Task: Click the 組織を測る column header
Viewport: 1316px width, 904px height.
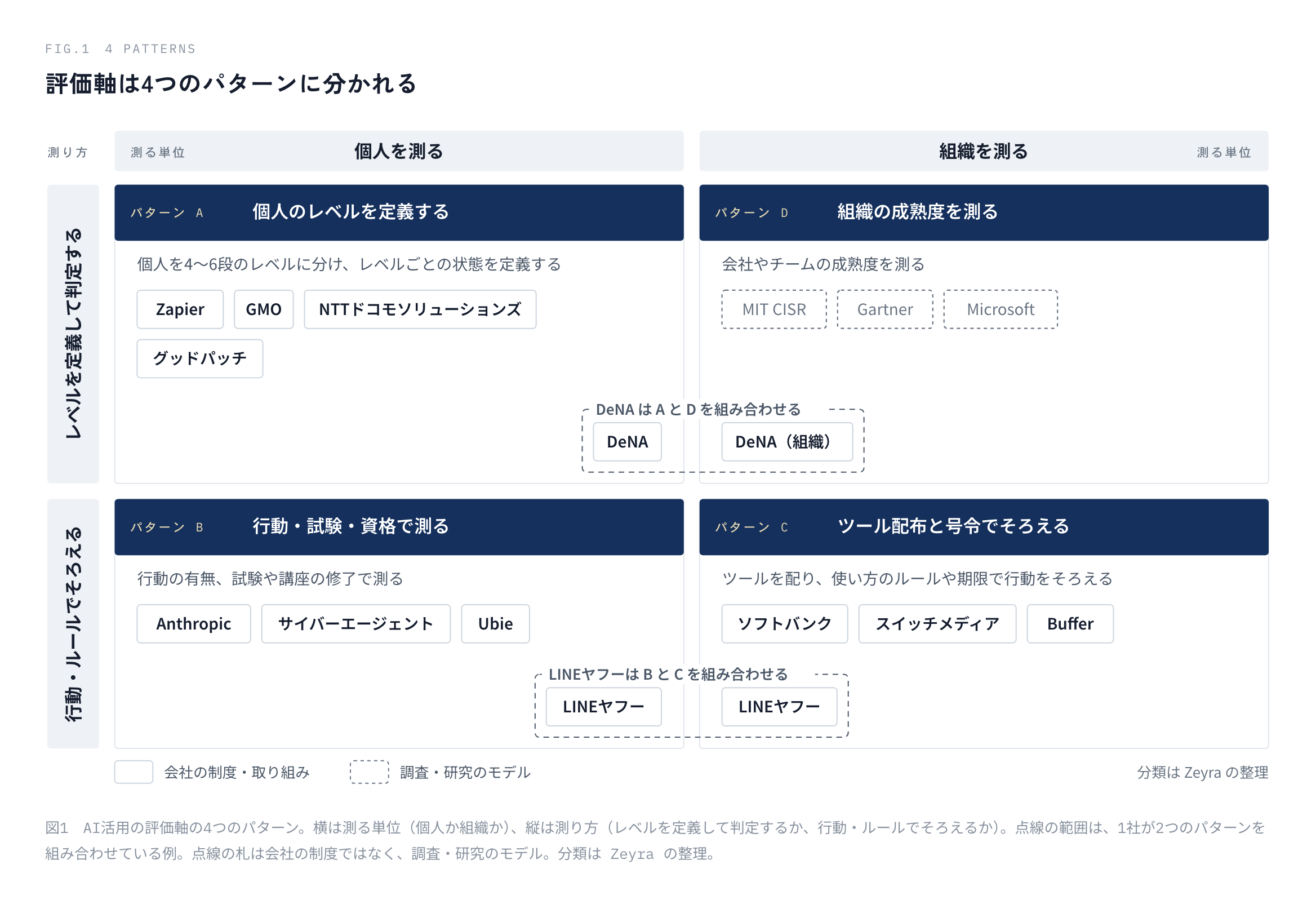Action: point(984,151)
